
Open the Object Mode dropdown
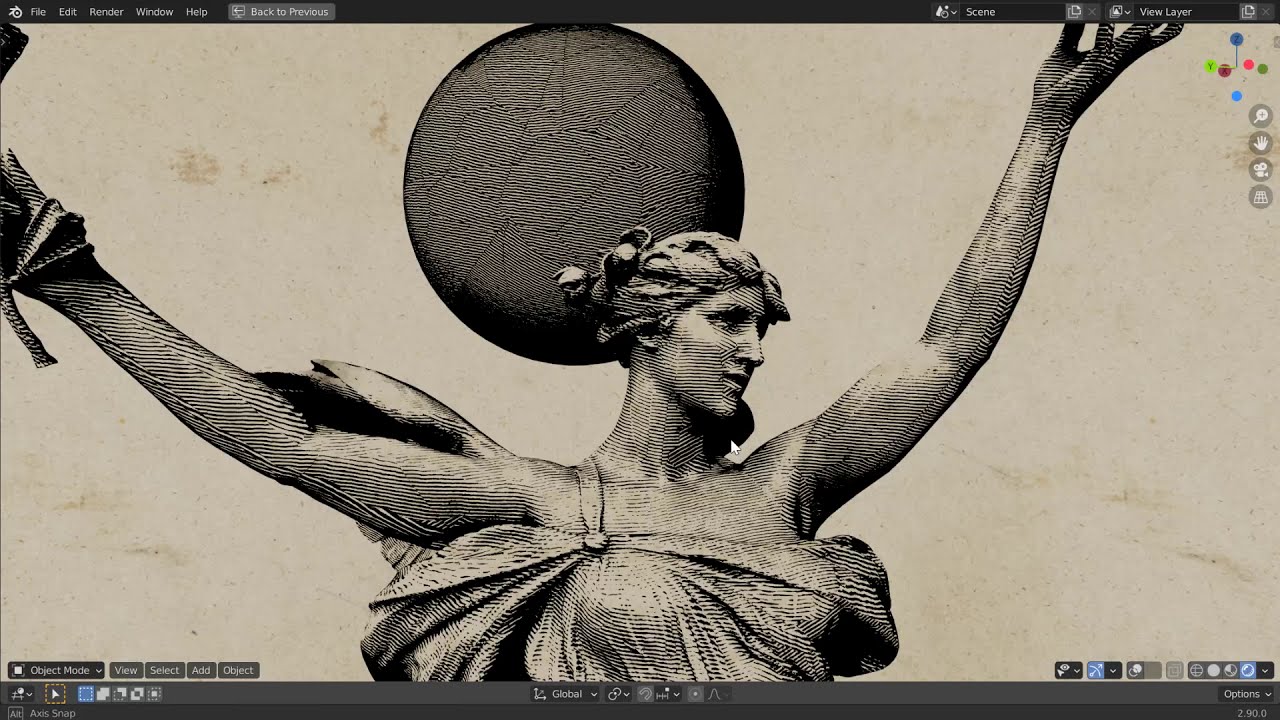tap(56, 670)
